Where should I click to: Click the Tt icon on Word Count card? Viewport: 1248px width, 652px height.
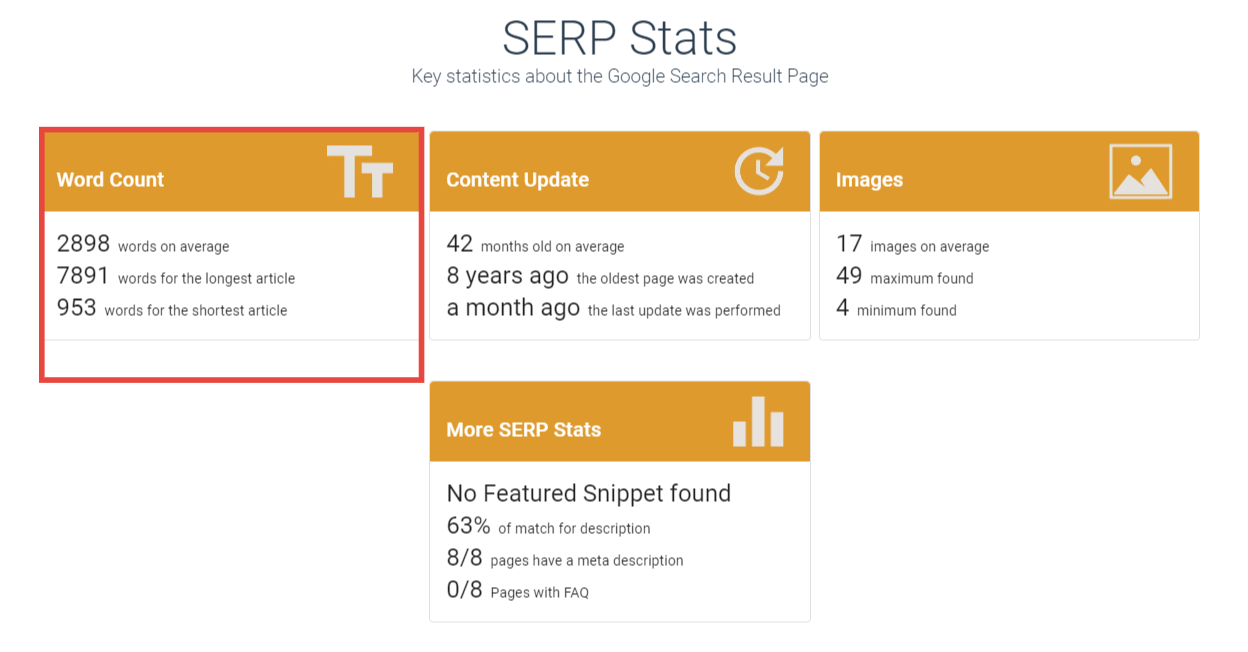tap(360, 171)
